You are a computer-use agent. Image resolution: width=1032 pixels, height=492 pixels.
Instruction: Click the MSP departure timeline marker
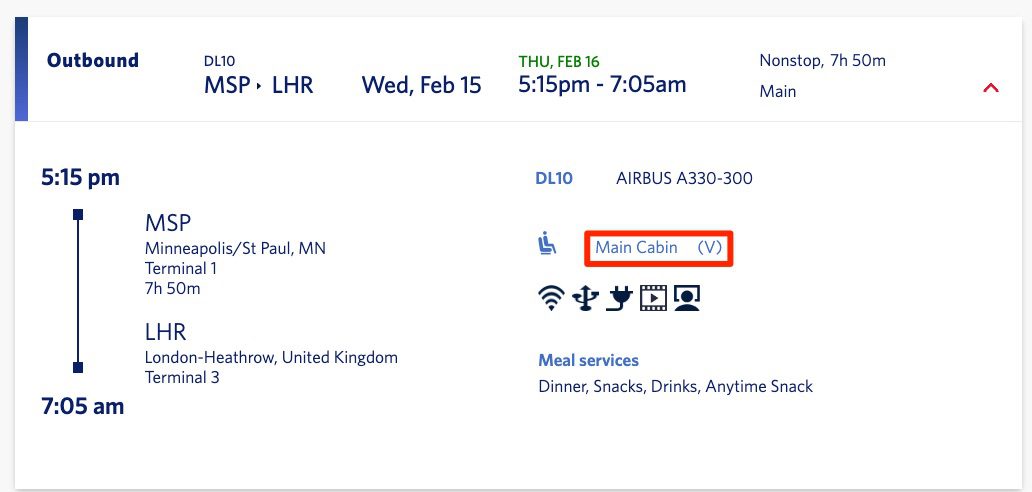point(78,214)
